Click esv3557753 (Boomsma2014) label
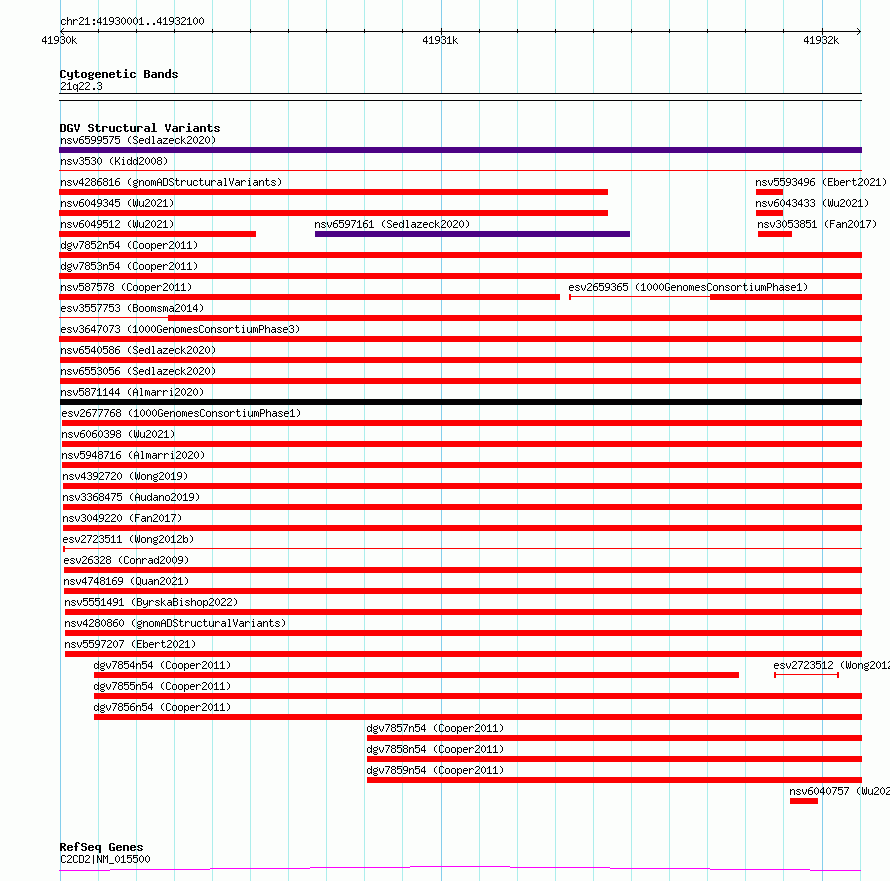Image resolution: width=890 pixels, height=881 pixels. (132, 308)
